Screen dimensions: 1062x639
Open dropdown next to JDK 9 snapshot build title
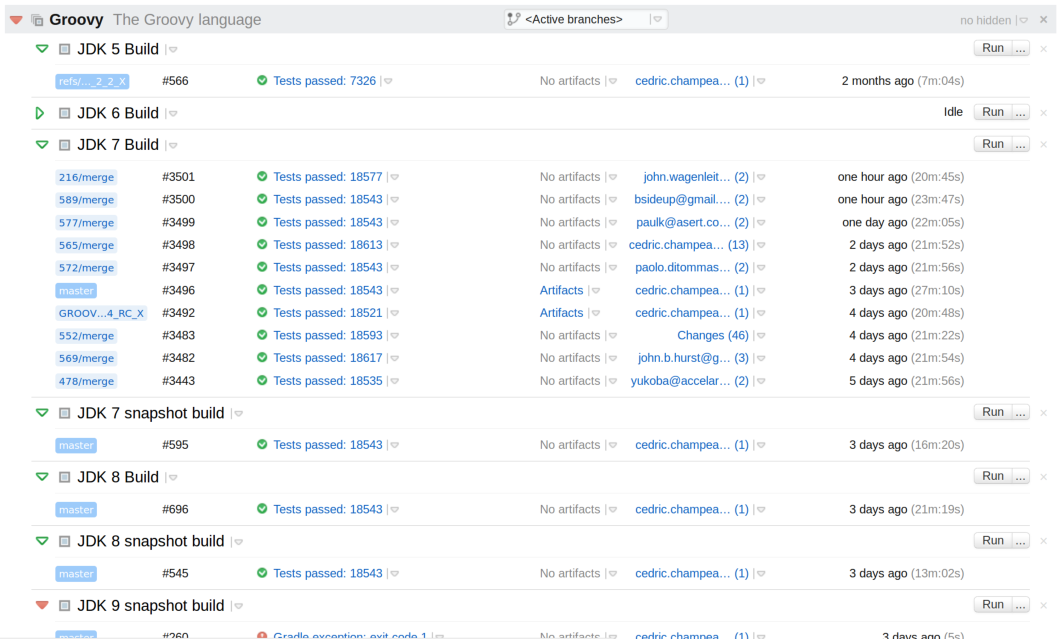point(238,606)
